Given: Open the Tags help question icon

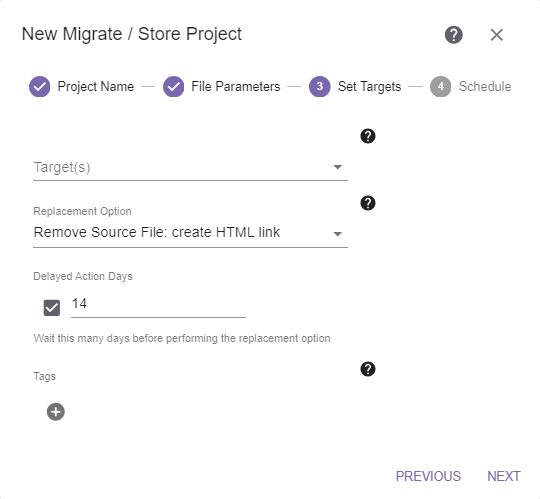Looking at the screenshot, I should coord(368,369).
